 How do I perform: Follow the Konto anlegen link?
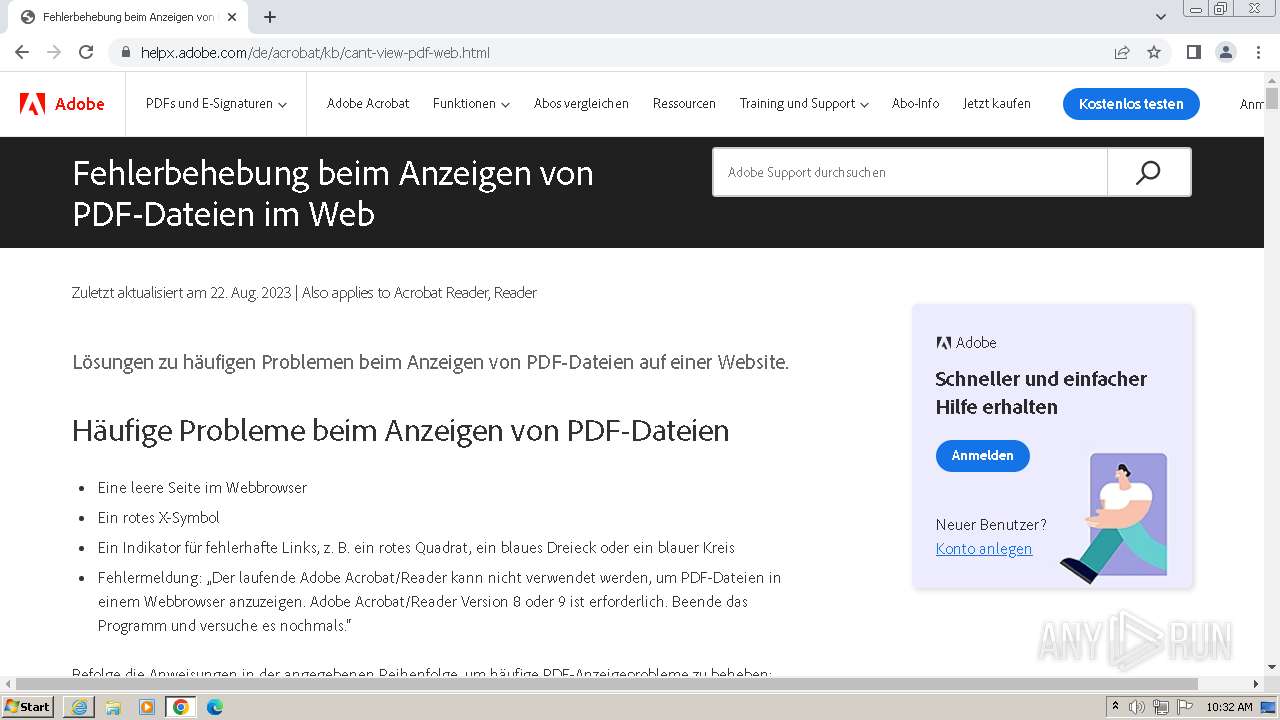pyautogui.click(x=984, y=549)
